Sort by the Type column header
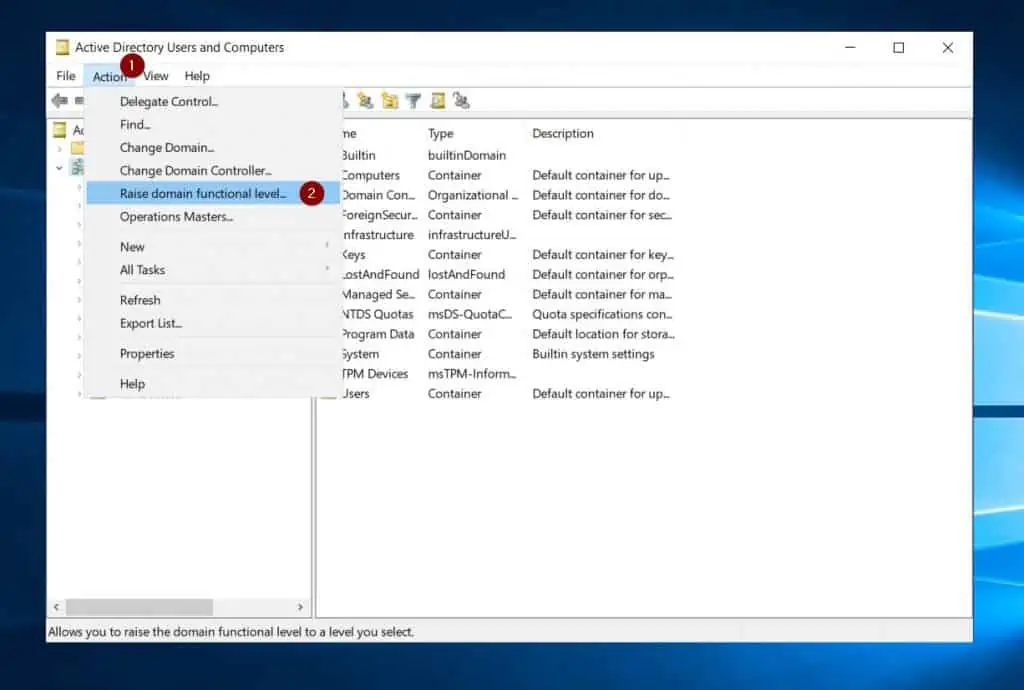The width and height of the screenshot is (1024, 690). [440, 133]
